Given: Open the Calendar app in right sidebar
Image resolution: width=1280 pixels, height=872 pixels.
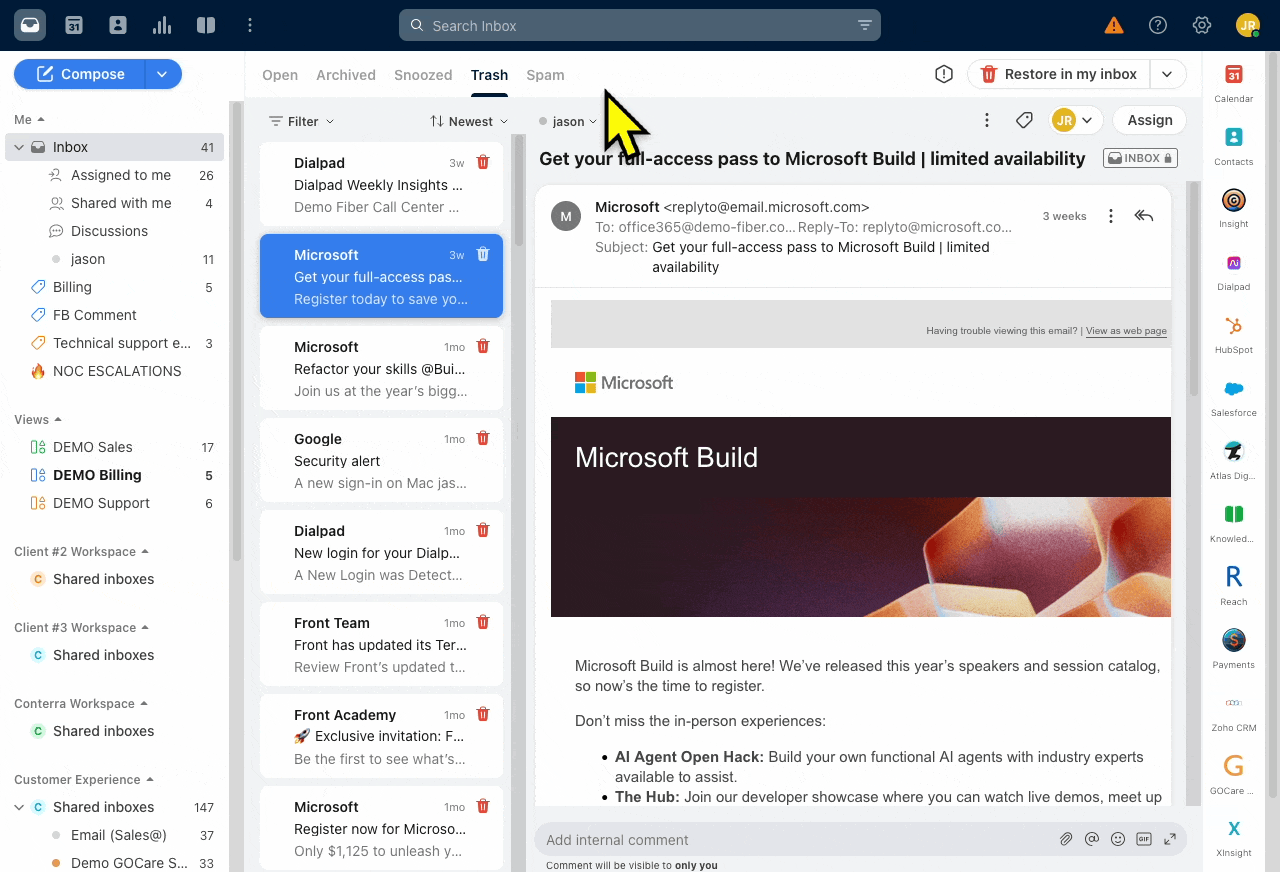Looking at the screenshot, I should (x=1234, y=83).
